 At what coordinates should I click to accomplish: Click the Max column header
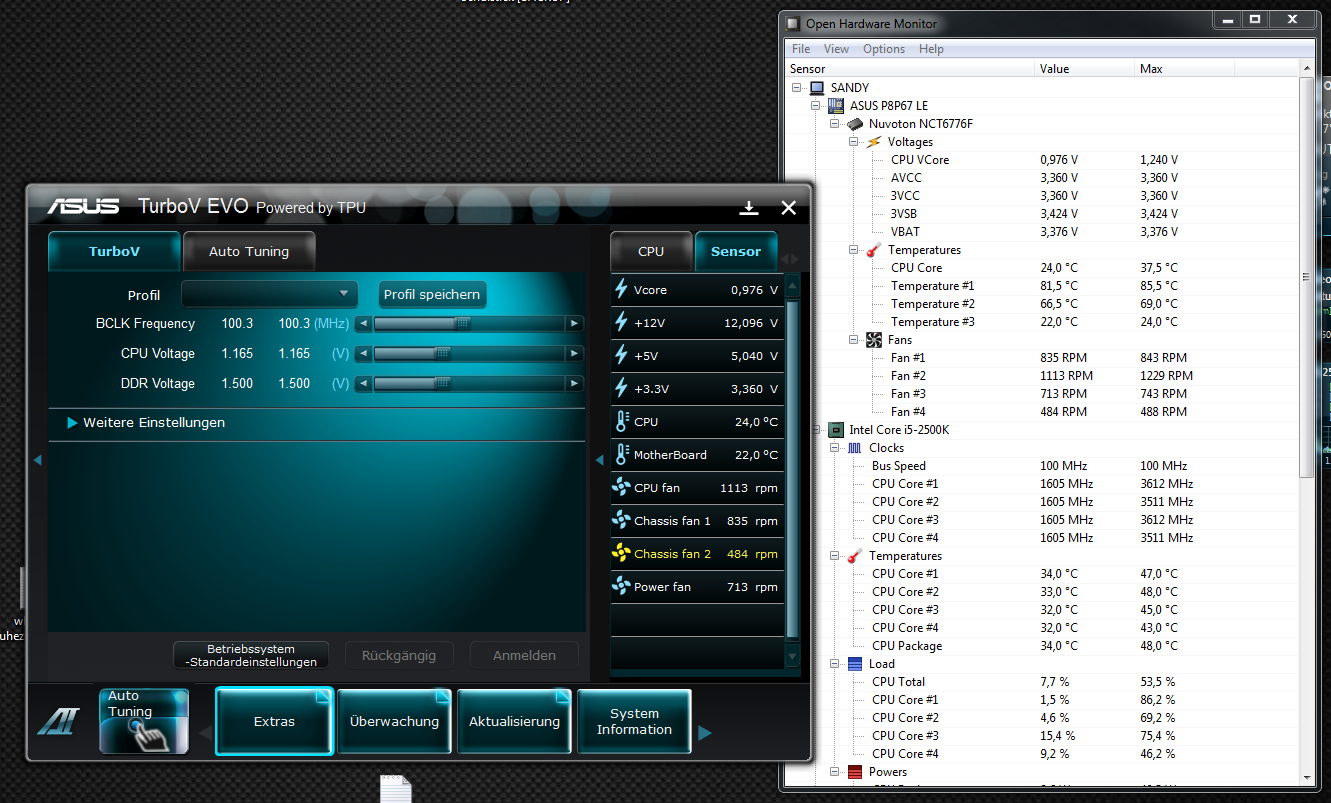point(1184,69)
